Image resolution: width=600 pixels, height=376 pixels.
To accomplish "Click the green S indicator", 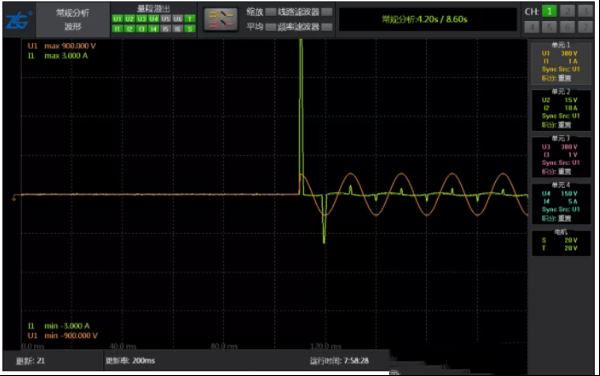I will 190,29.
